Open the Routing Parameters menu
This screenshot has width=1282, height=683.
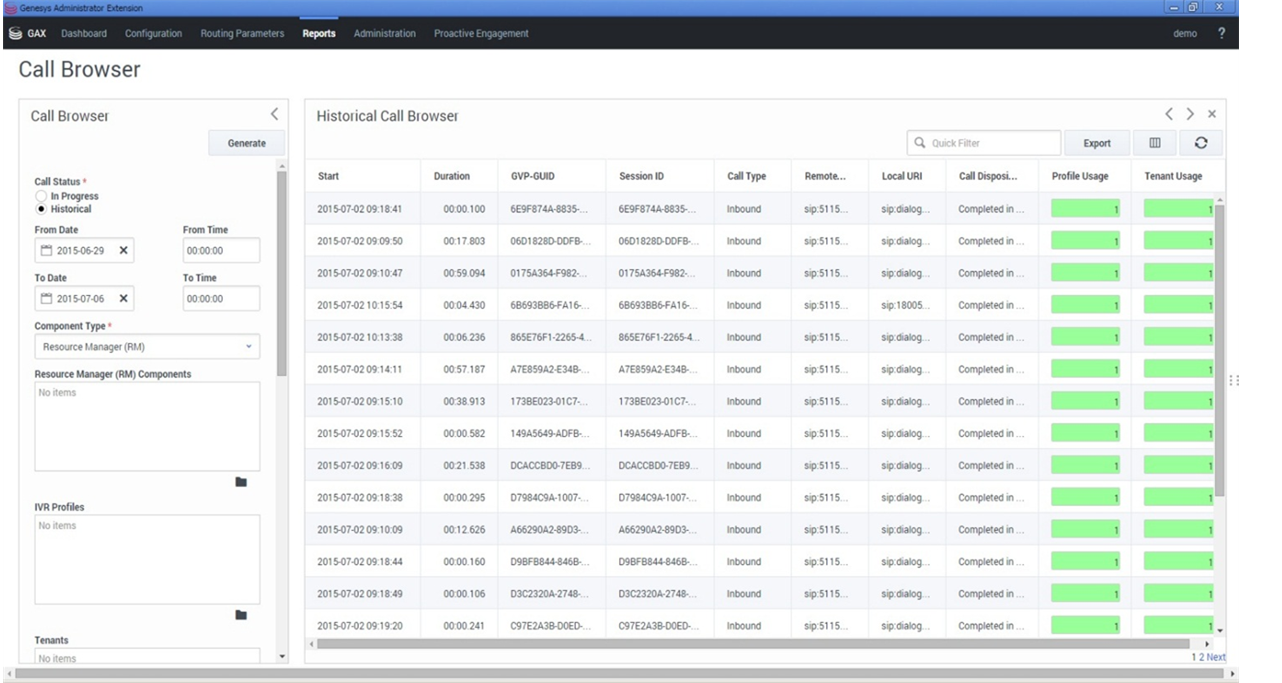(242, 33)
